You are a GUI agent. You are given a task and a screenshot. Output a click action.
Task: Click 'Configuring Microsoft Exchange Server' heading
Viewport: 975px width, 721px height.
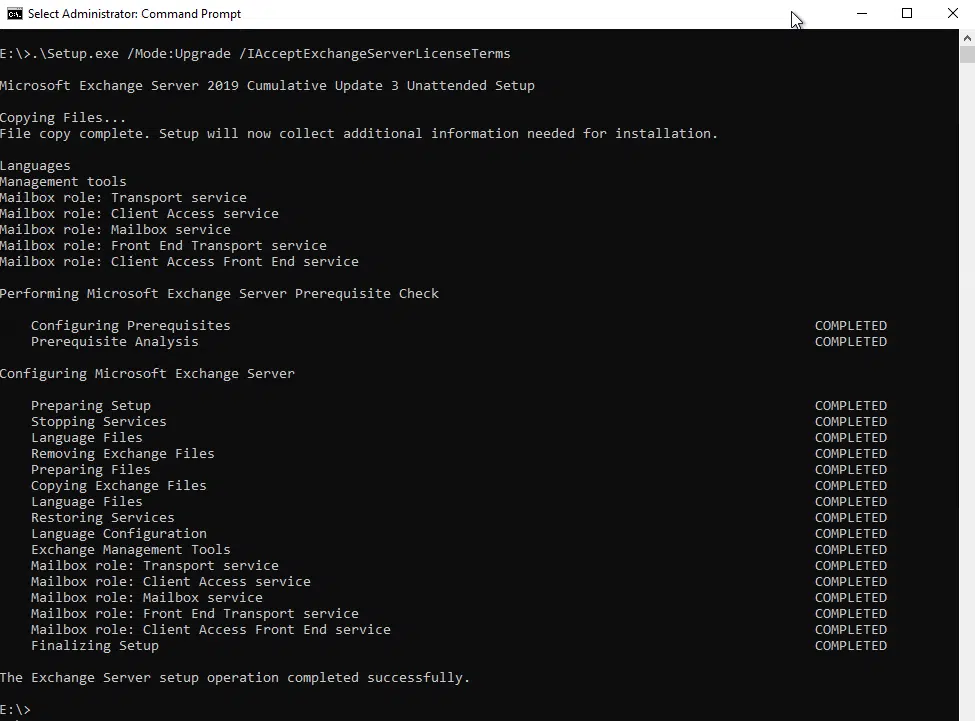coord(147,374)
